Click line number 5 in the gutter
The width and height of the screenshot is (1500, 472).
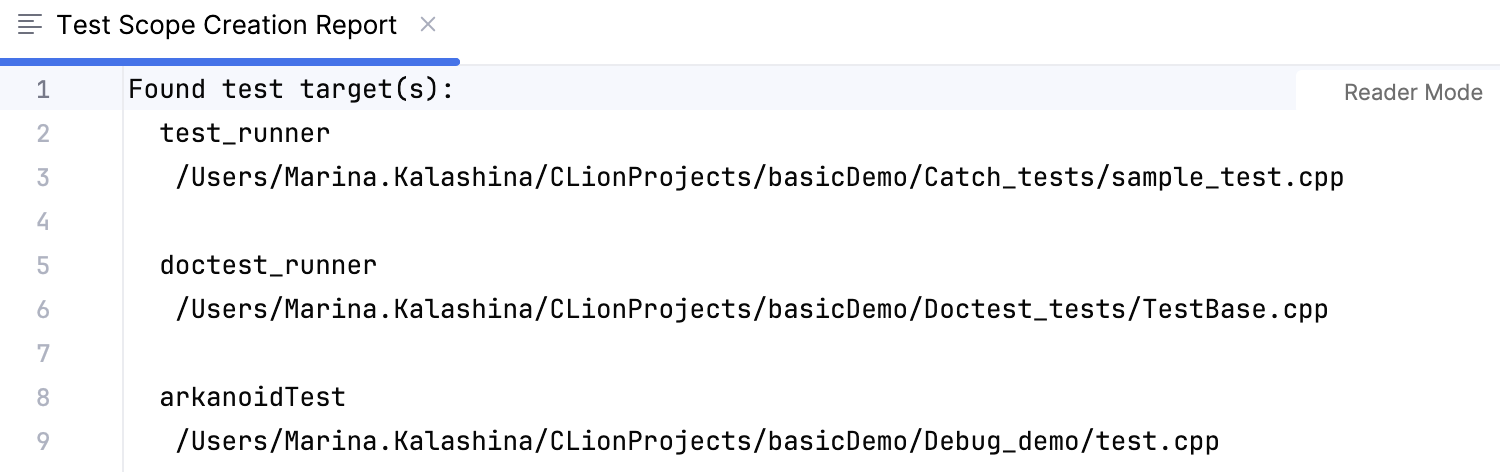pyautogui.click(x=43, y=266)
